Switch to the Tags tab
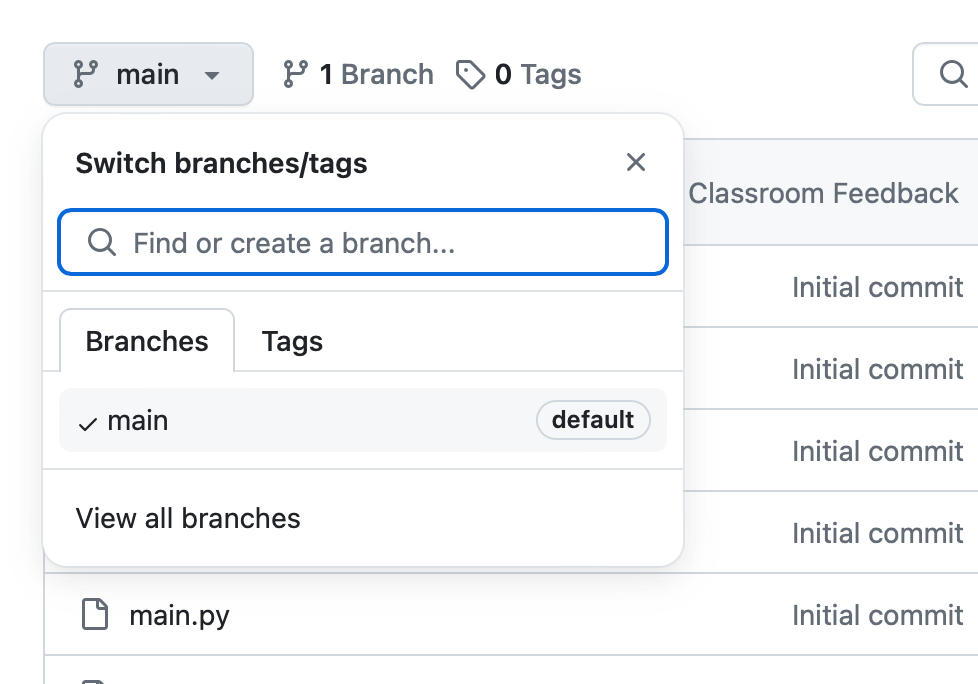Image resolution: width=978 pixels, height=684 pixels. click(292, 341)
